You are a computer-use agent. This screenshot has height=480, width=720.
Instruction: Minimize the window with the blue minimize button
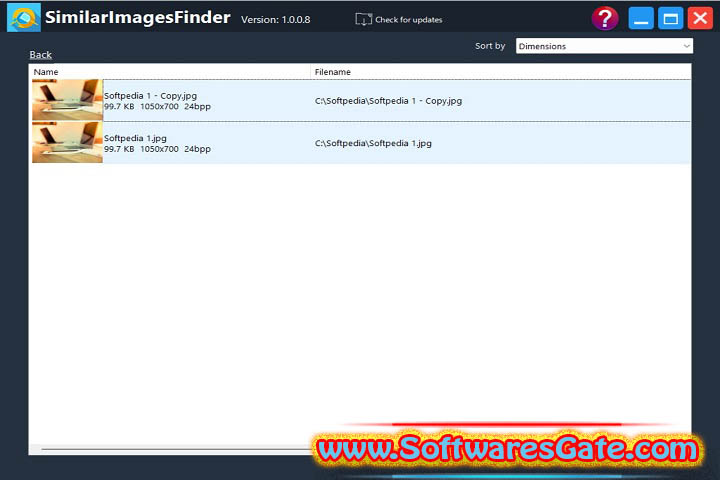(x=641, y=18)
